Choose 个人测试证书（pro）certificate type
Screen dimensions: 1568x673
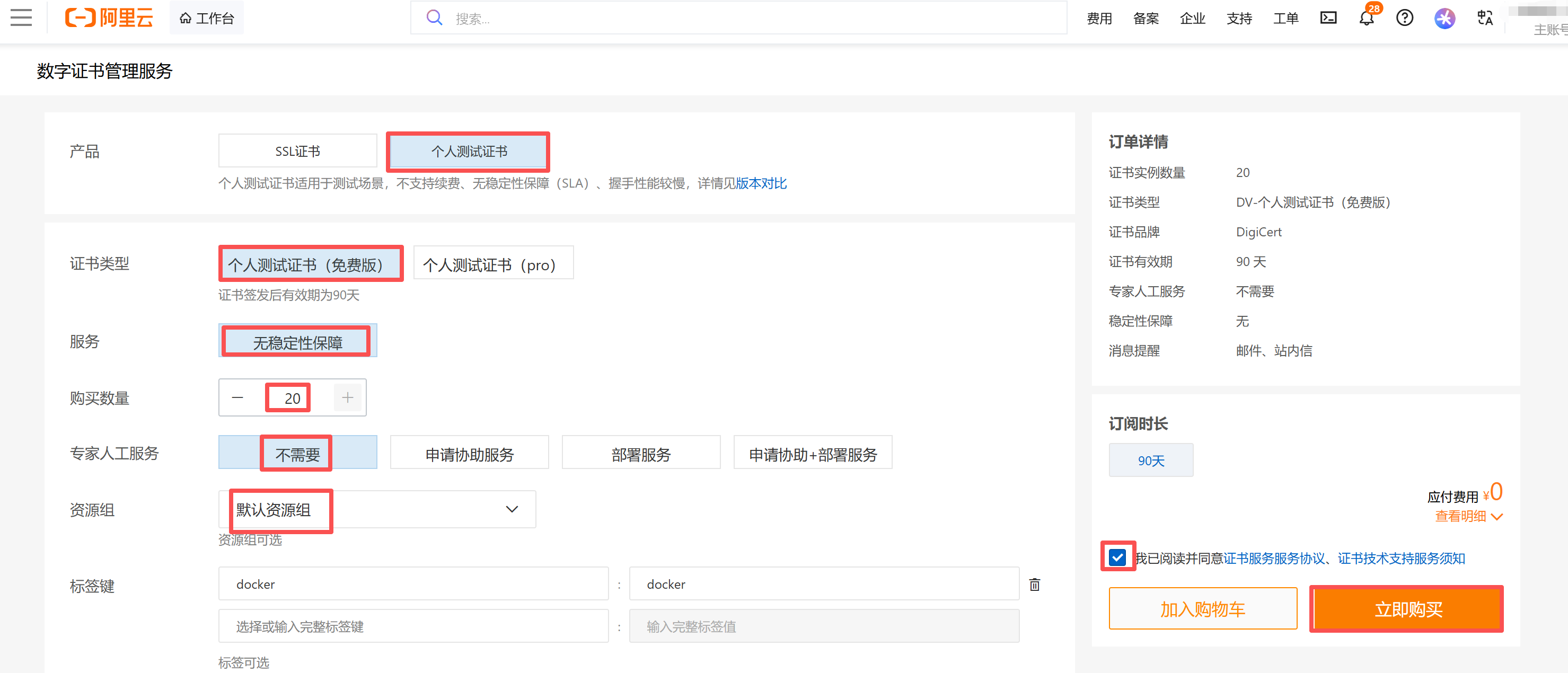pos(493,263)
